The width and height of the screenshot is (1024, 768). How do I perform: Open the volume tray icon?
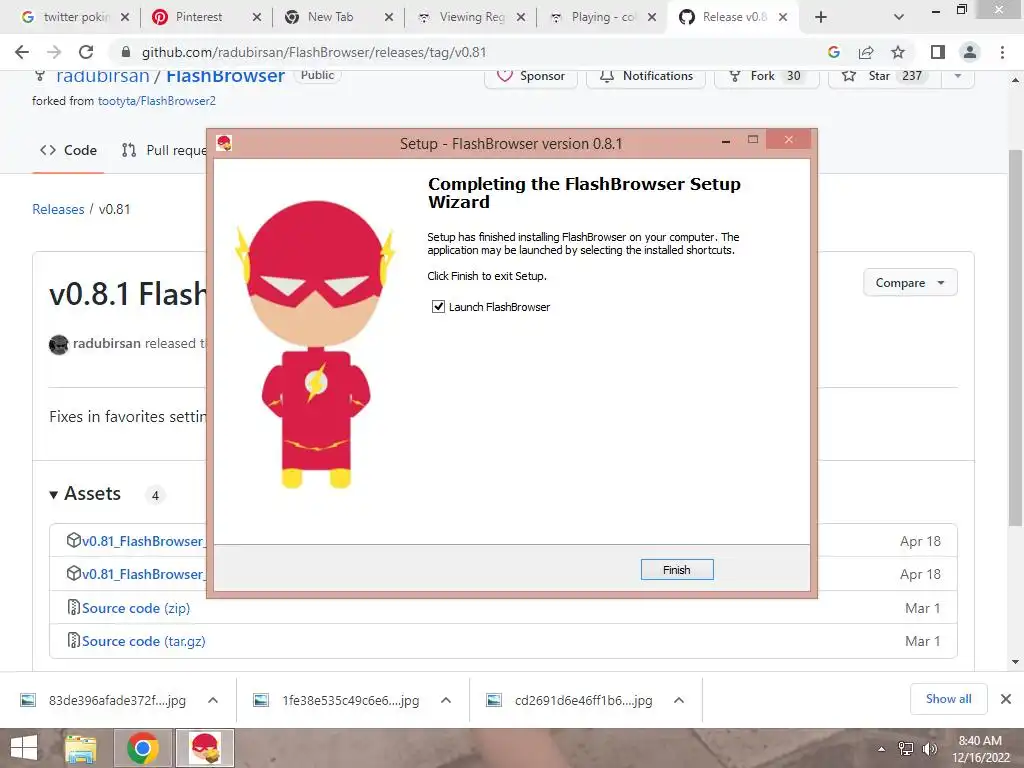[929, 749]
